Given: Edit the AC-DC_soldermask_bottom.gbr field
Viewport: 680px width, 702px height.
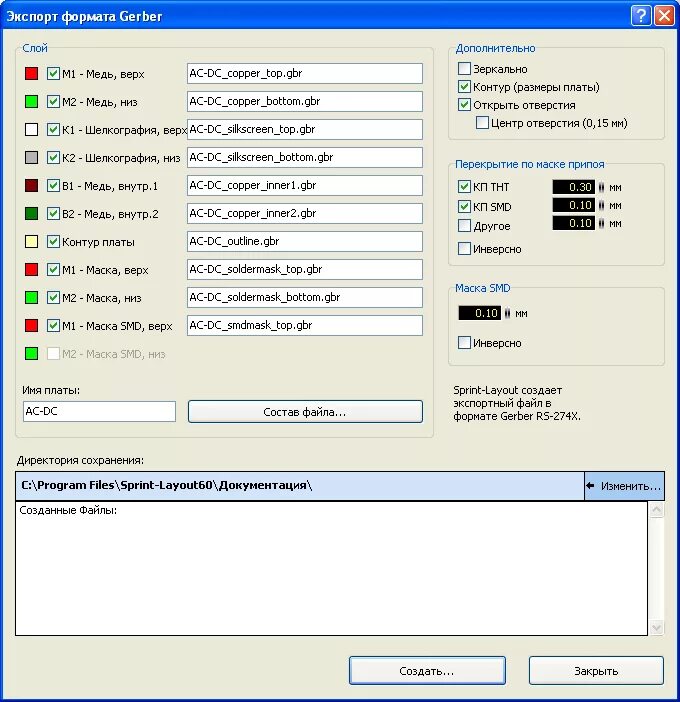Looking at the screenshot, I should point(304,297).
